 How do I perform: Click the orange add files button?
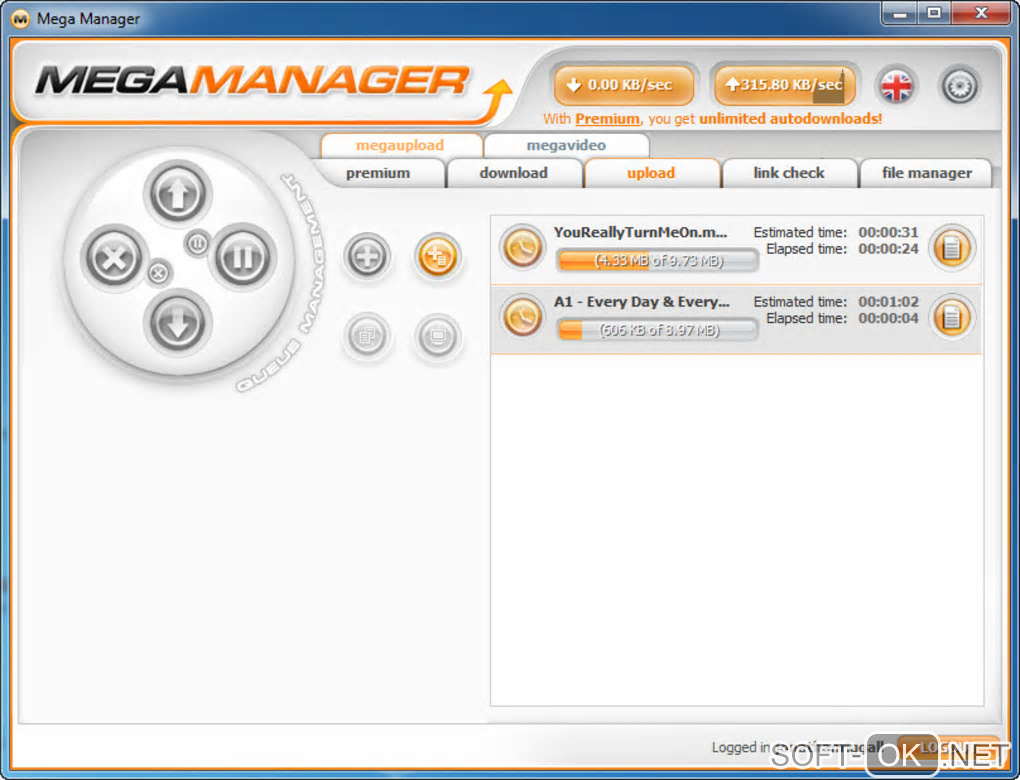pos(437,256)
